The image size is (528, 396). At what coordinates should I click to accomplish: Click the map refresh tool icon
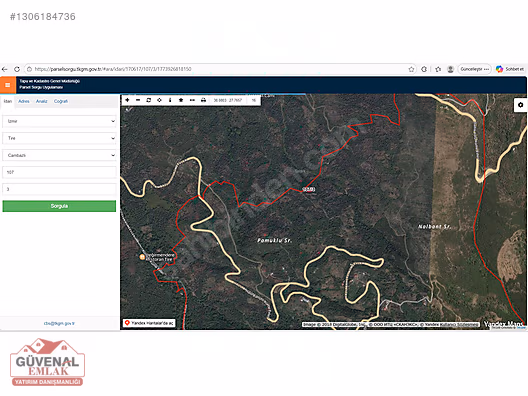click(149, 100)
